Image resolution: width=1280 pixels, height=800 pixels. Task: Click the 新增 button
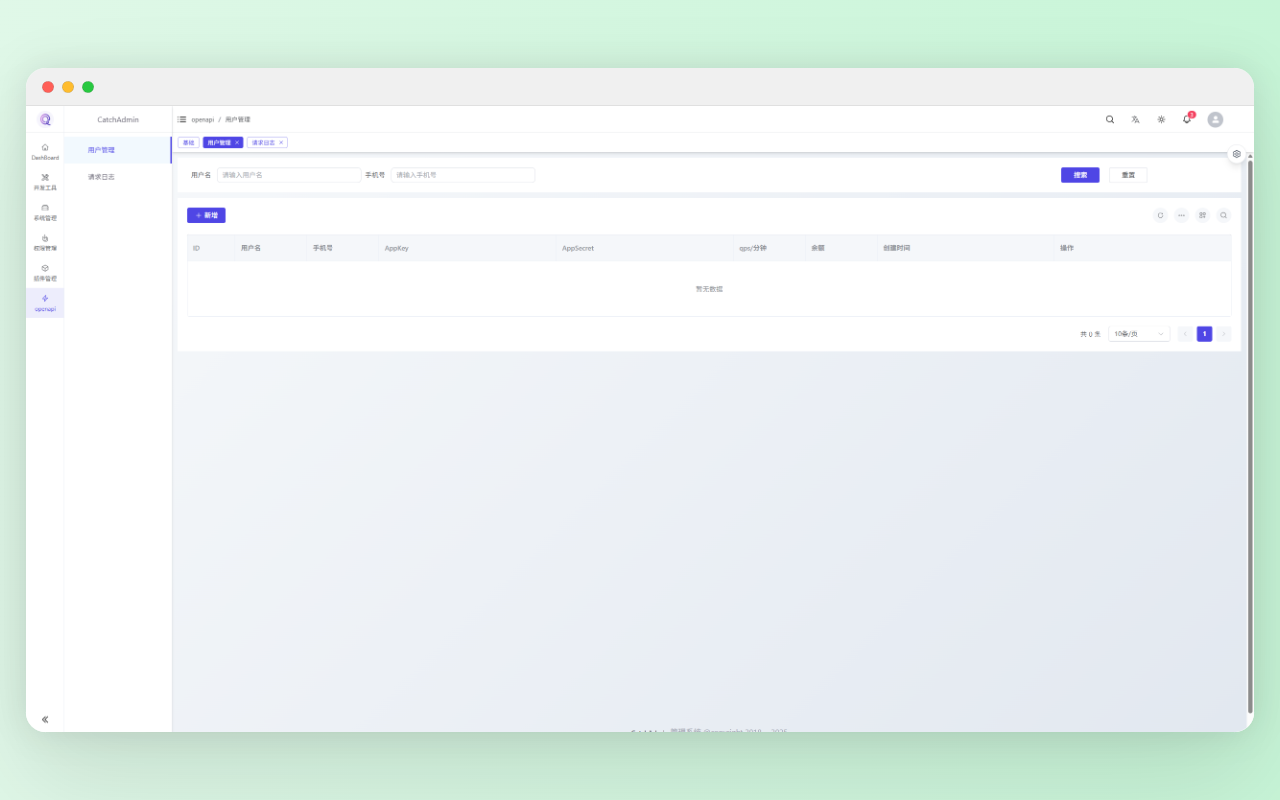point(206,215)
